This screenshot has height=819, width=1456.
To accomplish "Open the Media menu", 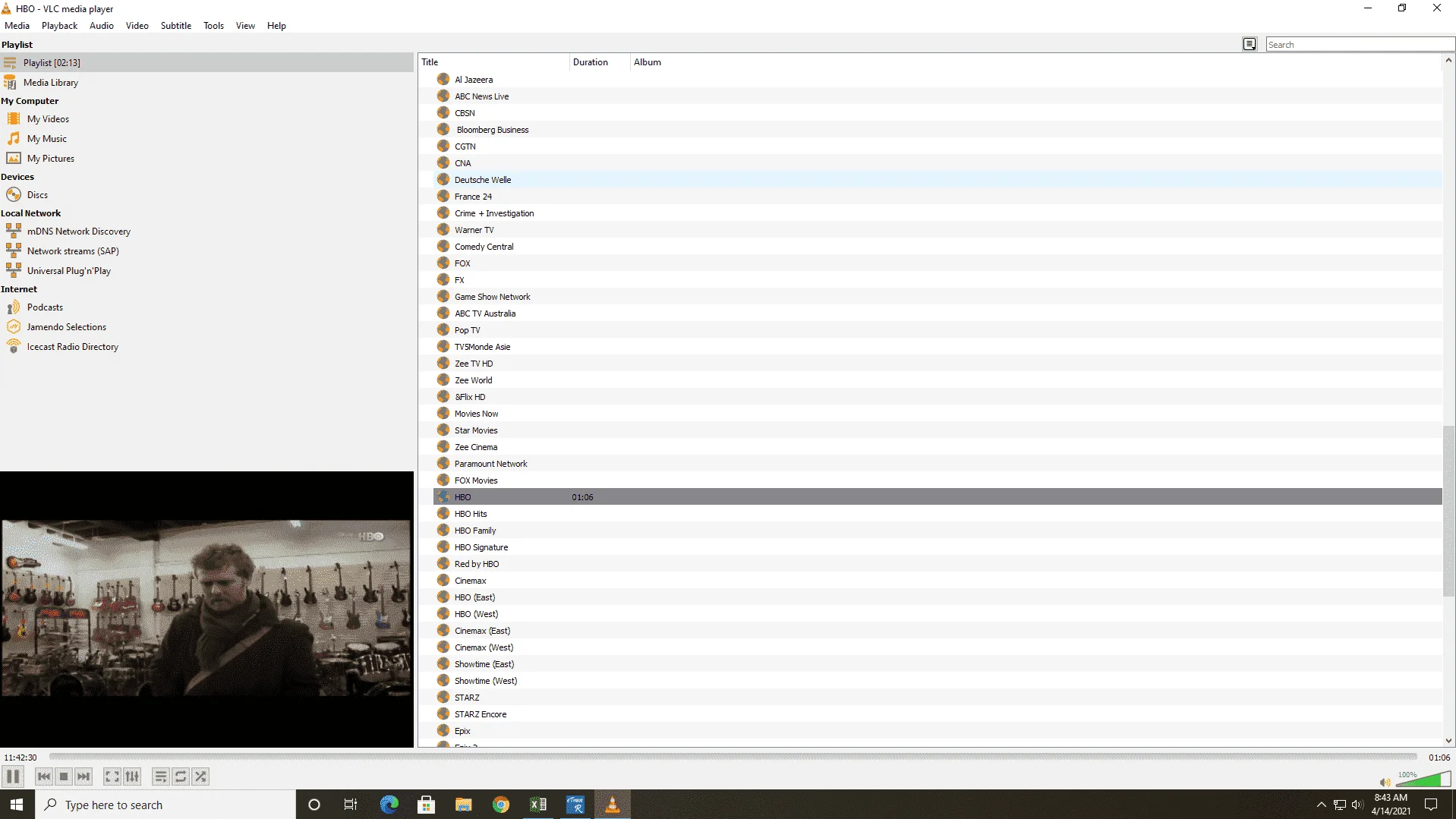I will 17,26.
